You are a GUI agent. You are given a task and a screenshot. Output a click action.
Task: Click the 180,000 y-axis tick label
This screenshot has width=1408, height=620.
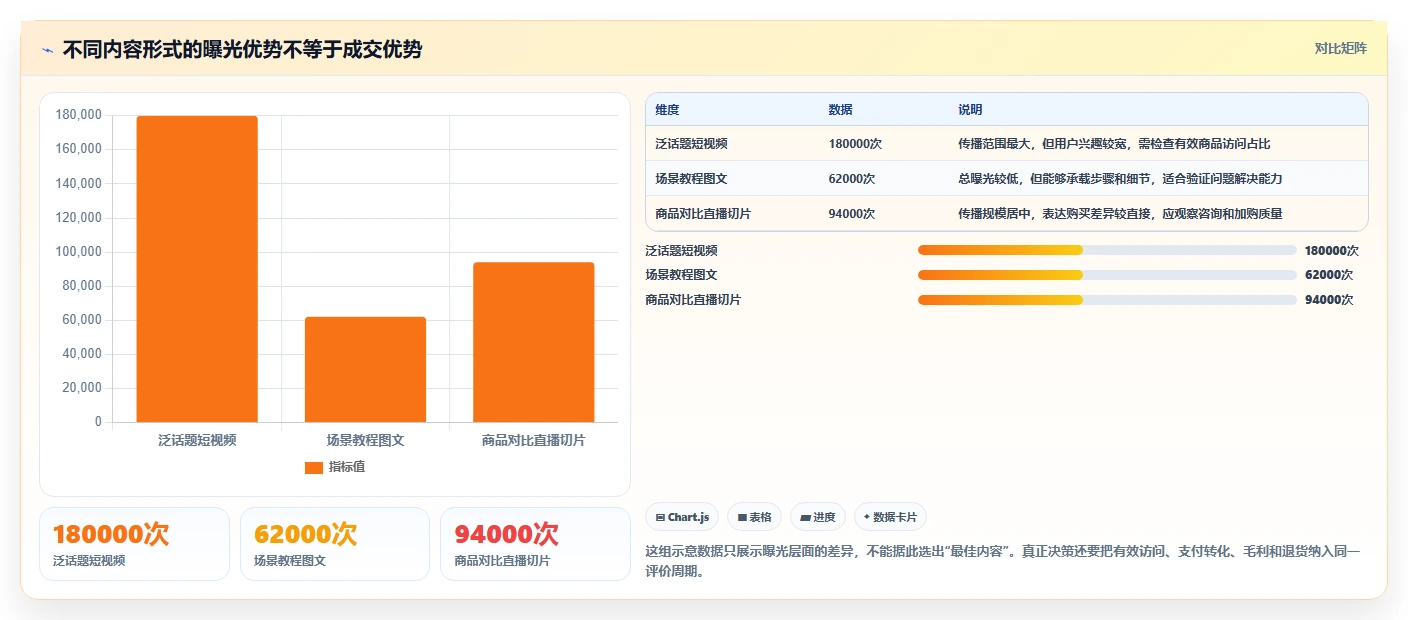pos(79,115)
